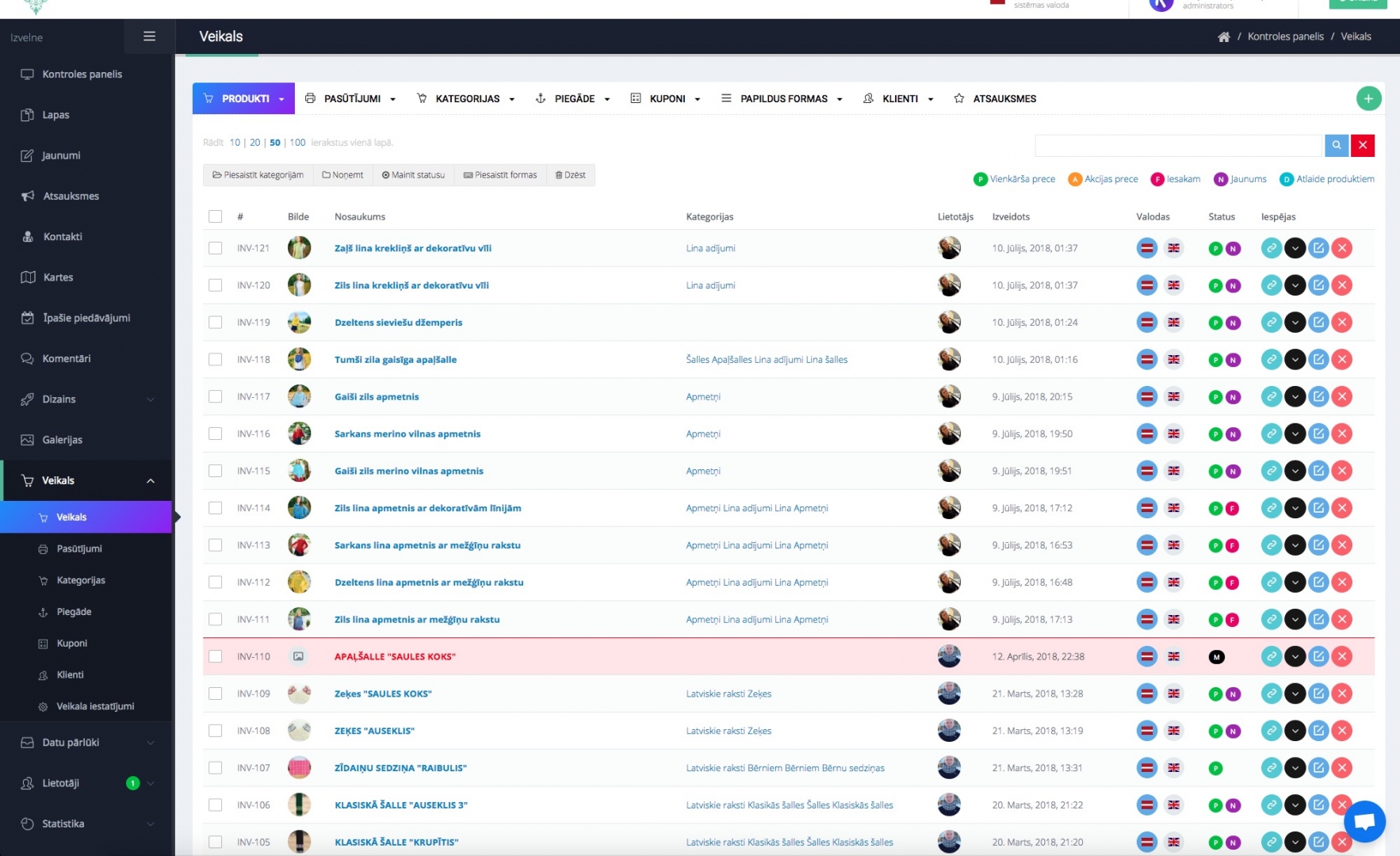Edit product INV-106 with pencil icon
Screen dimensions: 1400x856
pyautogui.click(x=1318, y=805)
